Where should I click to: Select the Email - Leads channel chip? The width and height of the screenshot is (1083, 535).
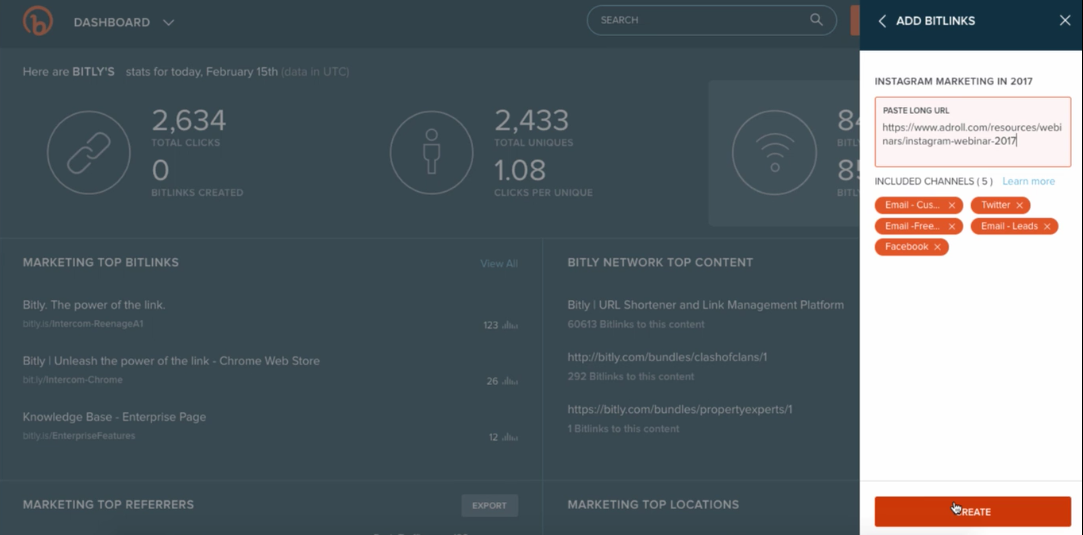[1014, 226]
